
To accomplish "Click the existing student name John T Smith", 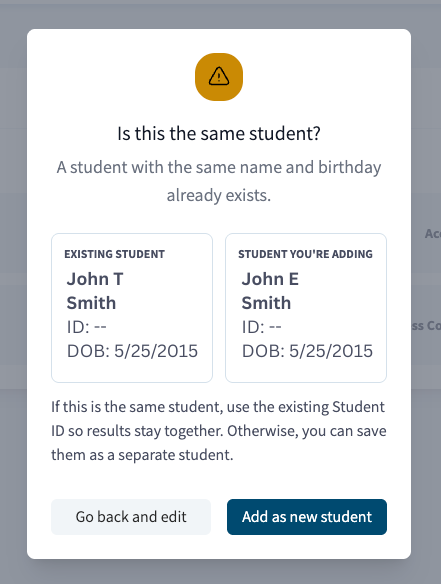I will 95,291.
